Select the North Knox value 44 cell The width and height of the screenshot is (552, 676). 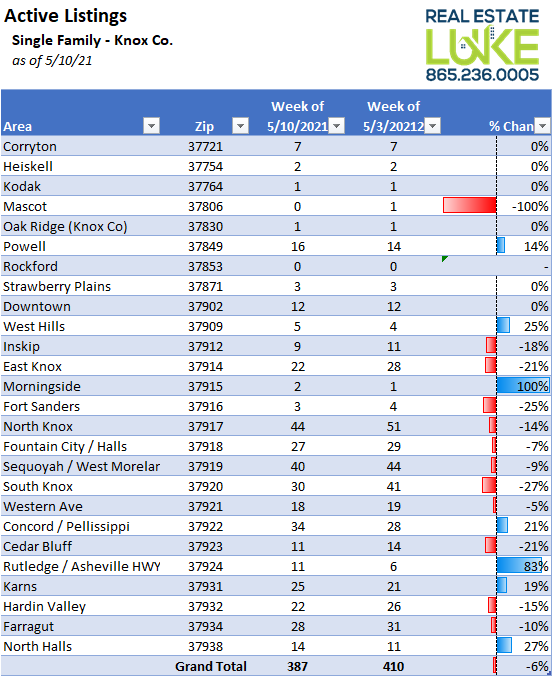tap(298, 426)
